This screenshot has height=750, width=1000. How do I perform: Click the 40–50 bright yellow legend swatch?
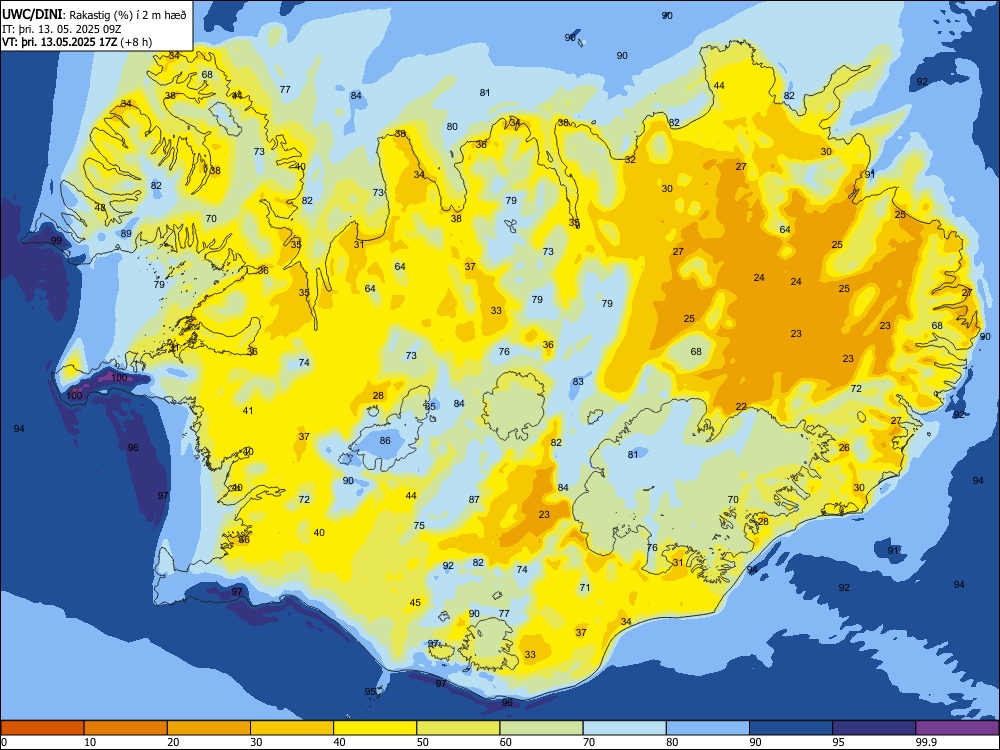[375, 728]
